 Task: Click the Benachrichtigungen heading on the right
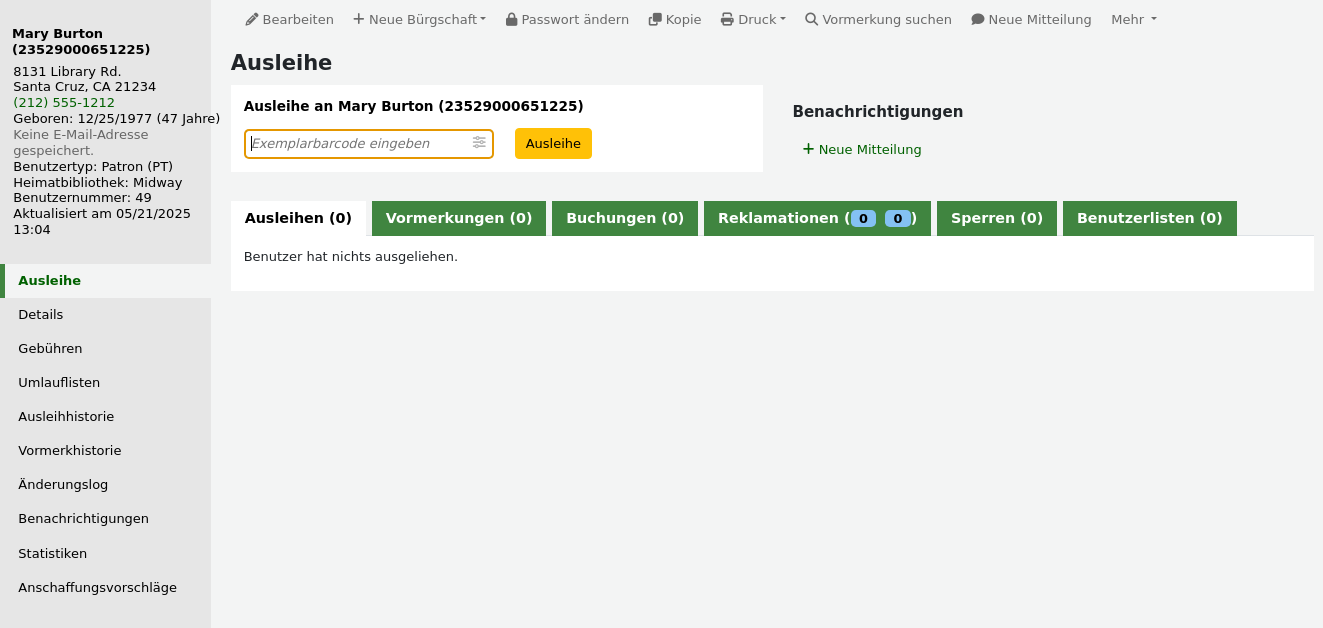pos(878,112)
